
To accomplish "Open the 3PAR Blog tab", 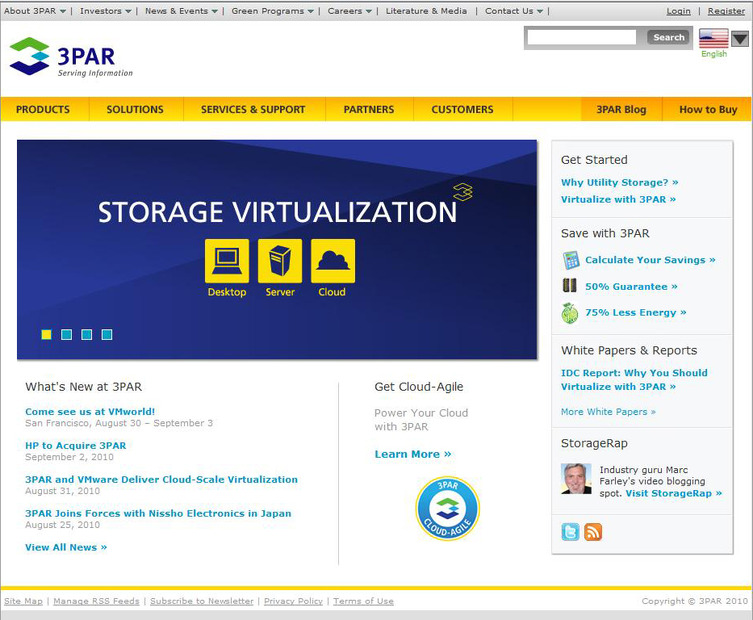I will coord(621,109).
